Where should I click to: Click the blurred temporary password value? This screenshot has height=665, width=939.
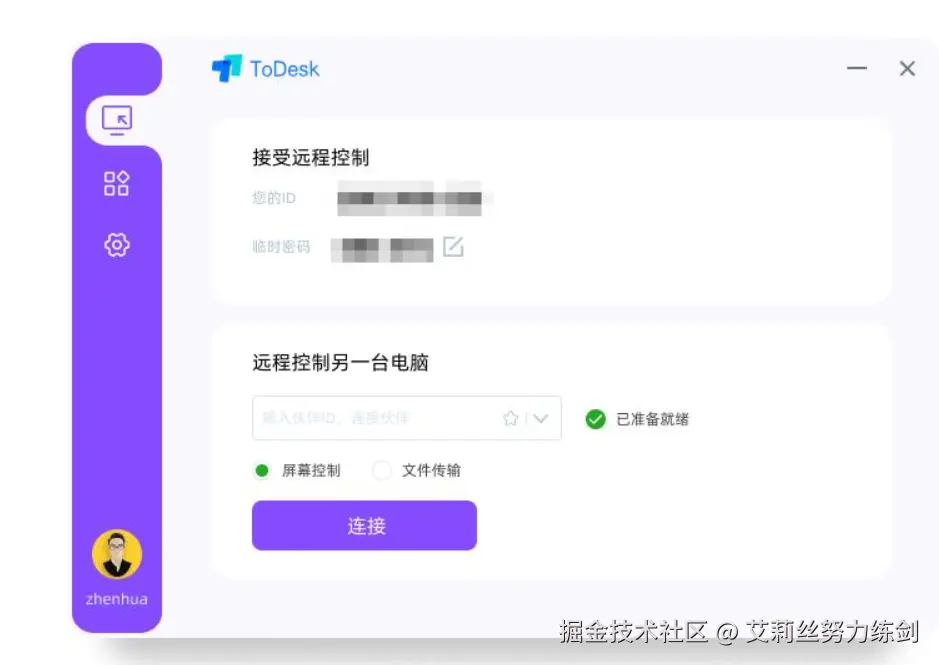(x=382, y=249)
